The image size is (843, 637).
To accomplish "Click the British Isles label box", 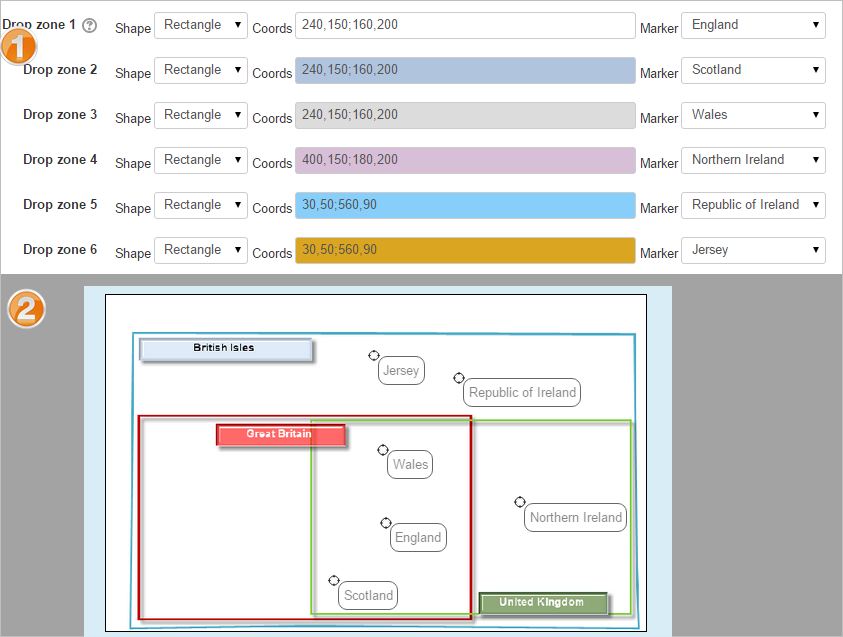I will [x=225, y=349].
